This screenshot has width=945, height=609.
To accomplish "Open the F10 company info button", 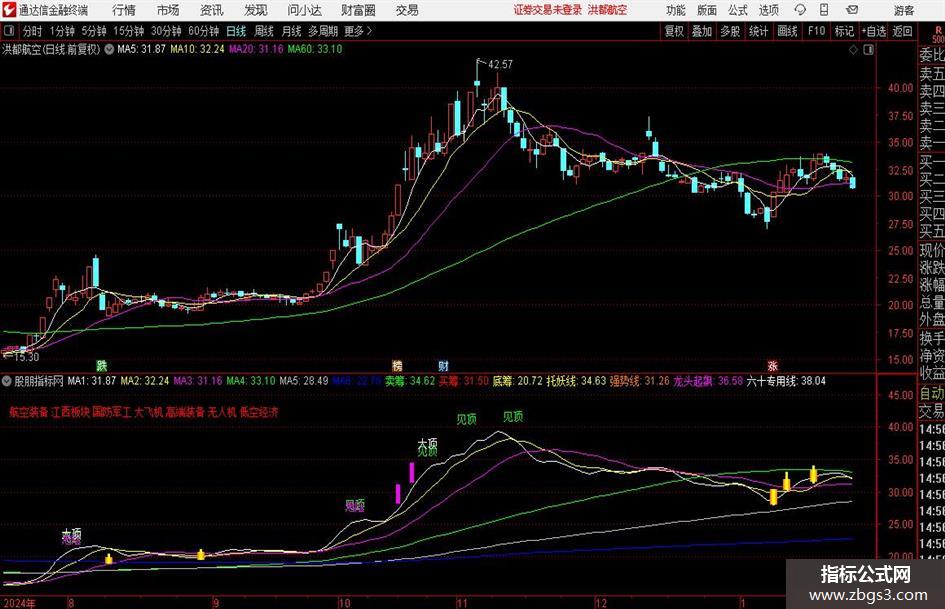I will point(817,31).
